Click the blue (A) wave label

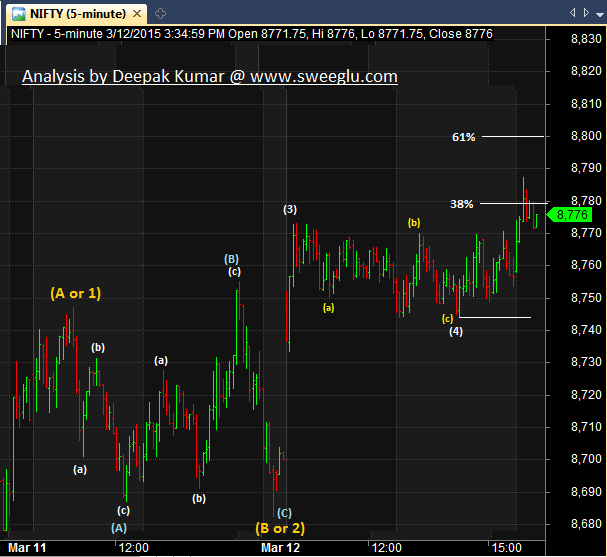(119, 528)
